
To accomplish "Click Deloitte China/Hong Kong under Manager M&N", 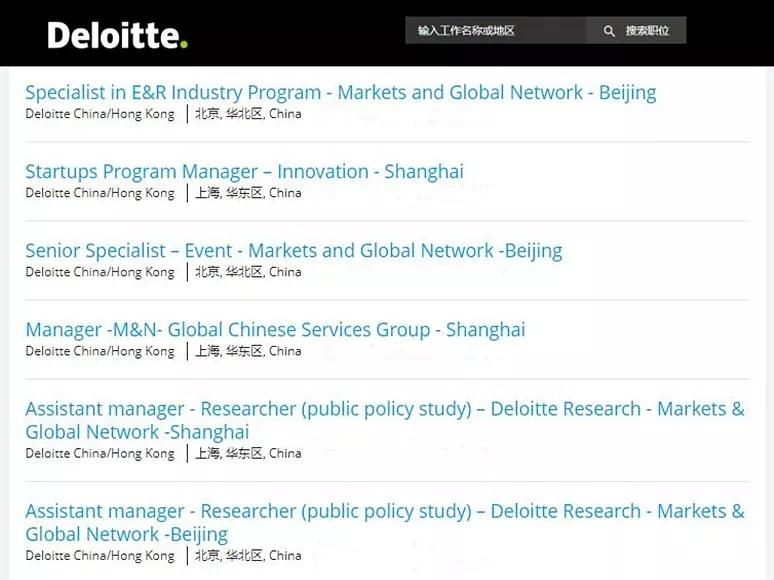I will [x=100, y=351].
